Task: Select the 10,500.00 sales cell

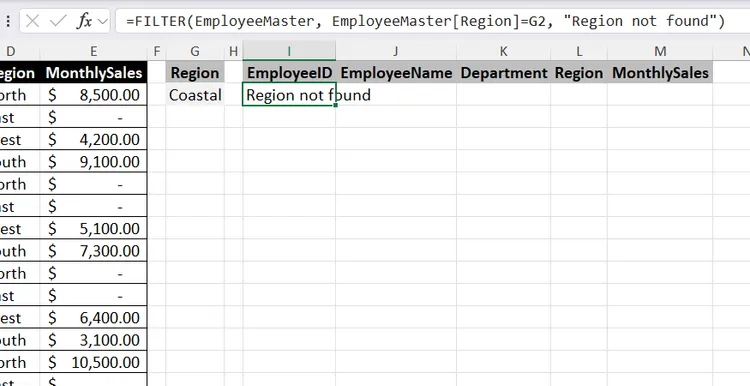Action: (x=94, y=363)
